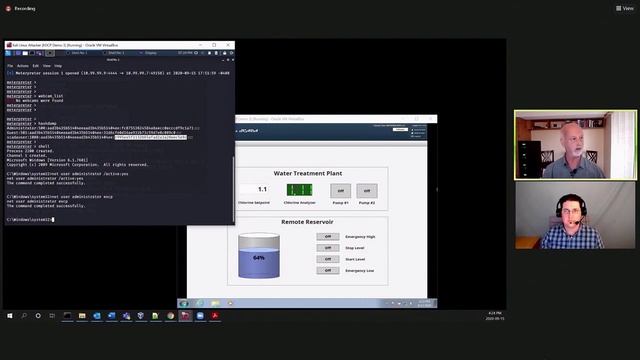This screenshot has width=640, height=360.
Task: Click the terminal scrollbar
Action: [x=233, y=190]
